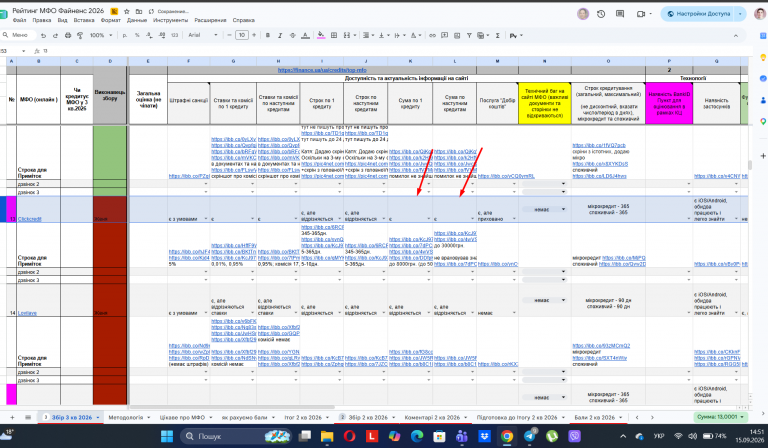
Task: Open the Levilave link in column B
Action: (x=27, y=313)
